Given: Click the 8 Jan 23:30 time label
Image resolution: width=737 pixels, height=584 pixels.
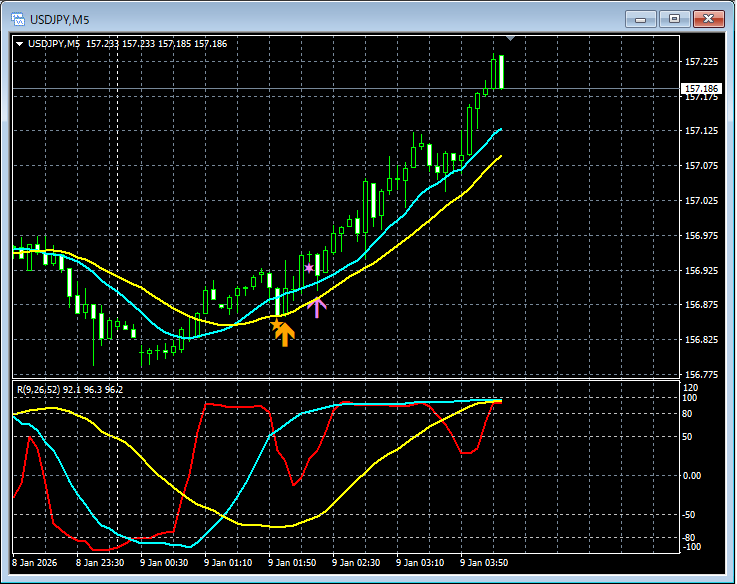Looking at the screenshot, I should [x=100, y=563].
